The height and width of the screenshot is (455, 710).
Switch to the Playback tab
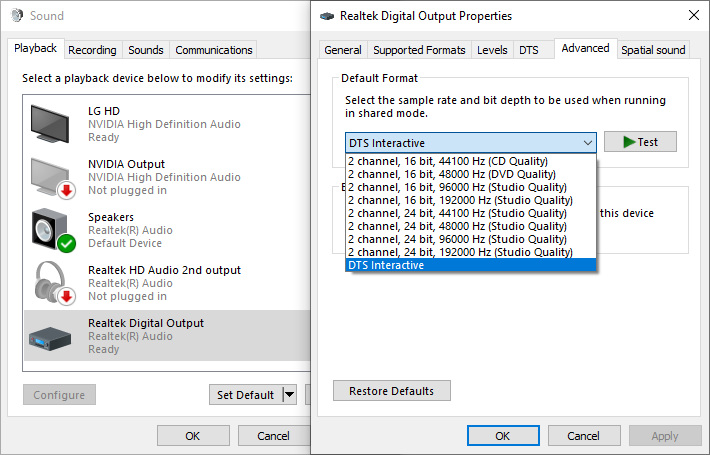coord(35,48)
